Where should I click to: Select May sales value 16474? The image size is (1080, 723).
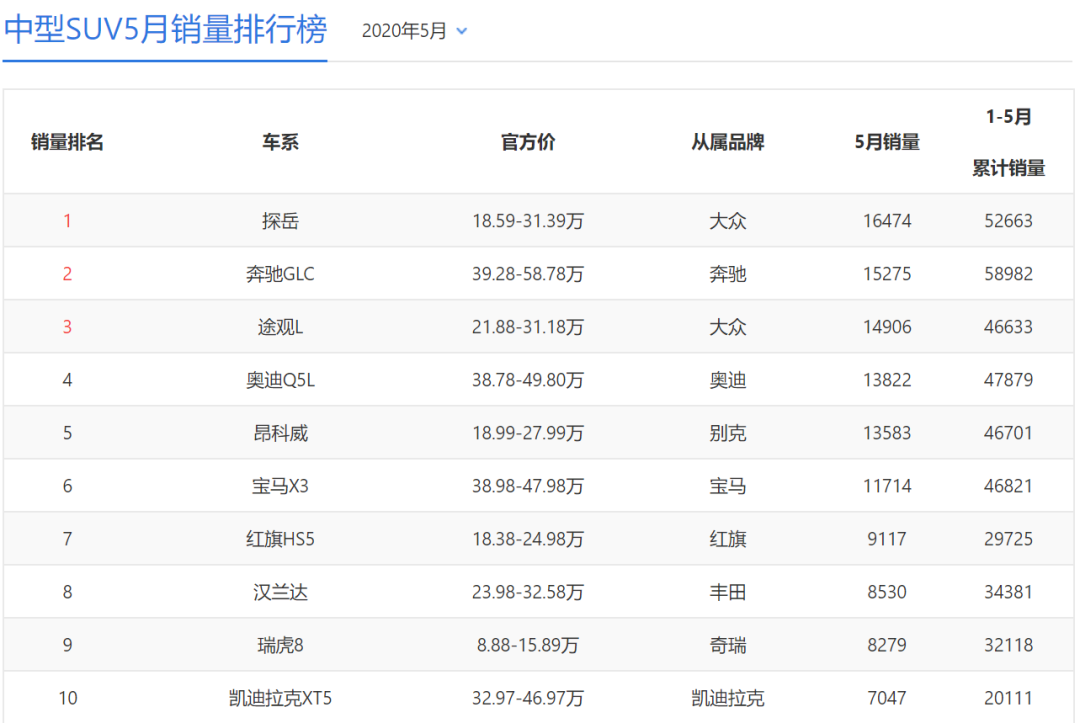[887, 221]
